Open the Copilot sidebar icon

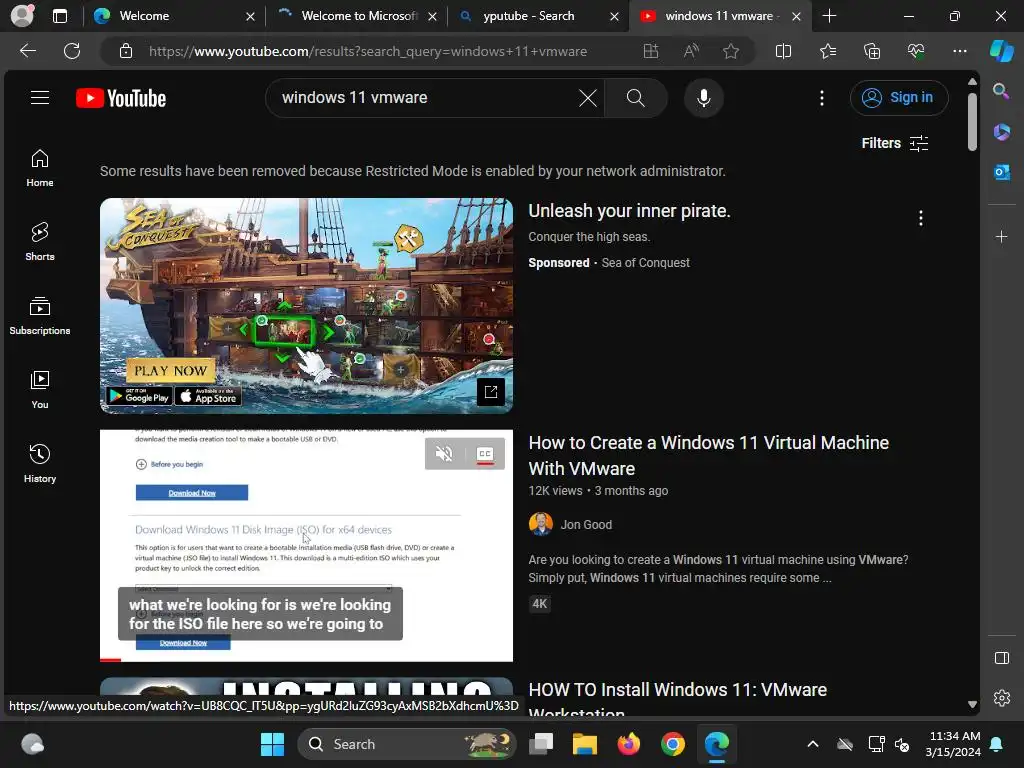1001,51
